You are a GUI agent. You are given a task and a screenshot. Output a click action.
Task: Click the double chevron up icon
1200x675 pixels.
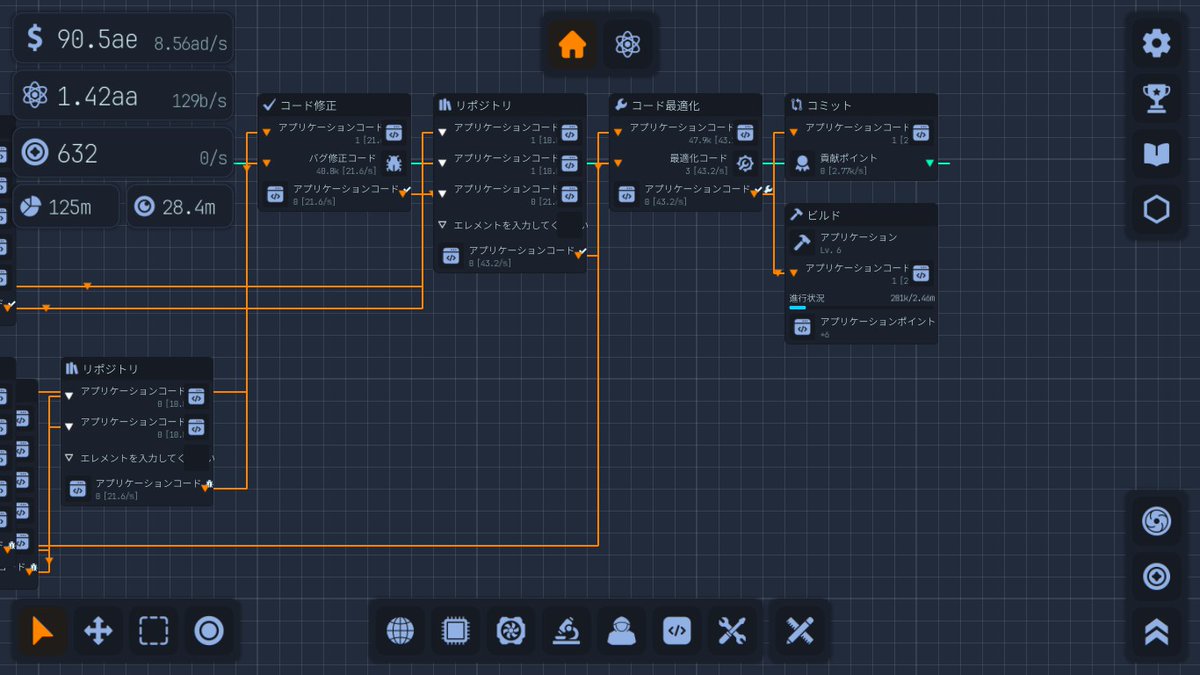(x=1156, y=632)
